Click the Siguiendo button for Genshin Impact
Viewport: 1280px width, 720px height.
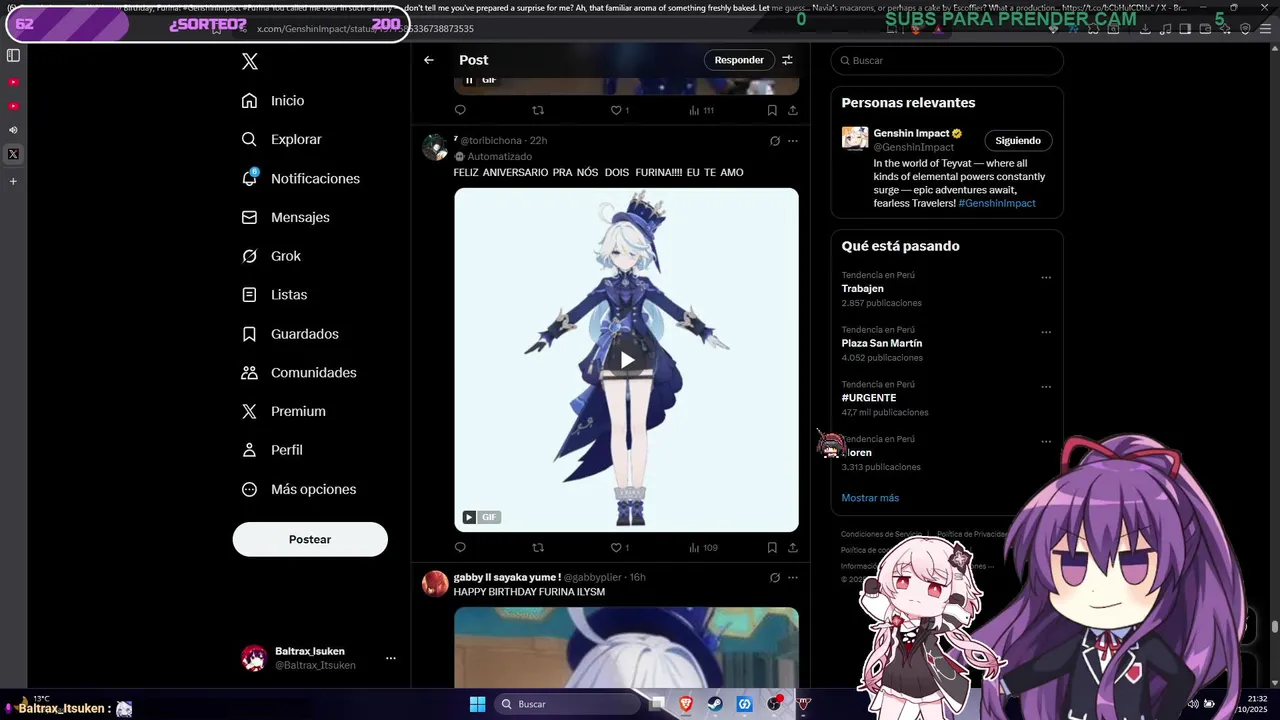[x=1018, y=141]
